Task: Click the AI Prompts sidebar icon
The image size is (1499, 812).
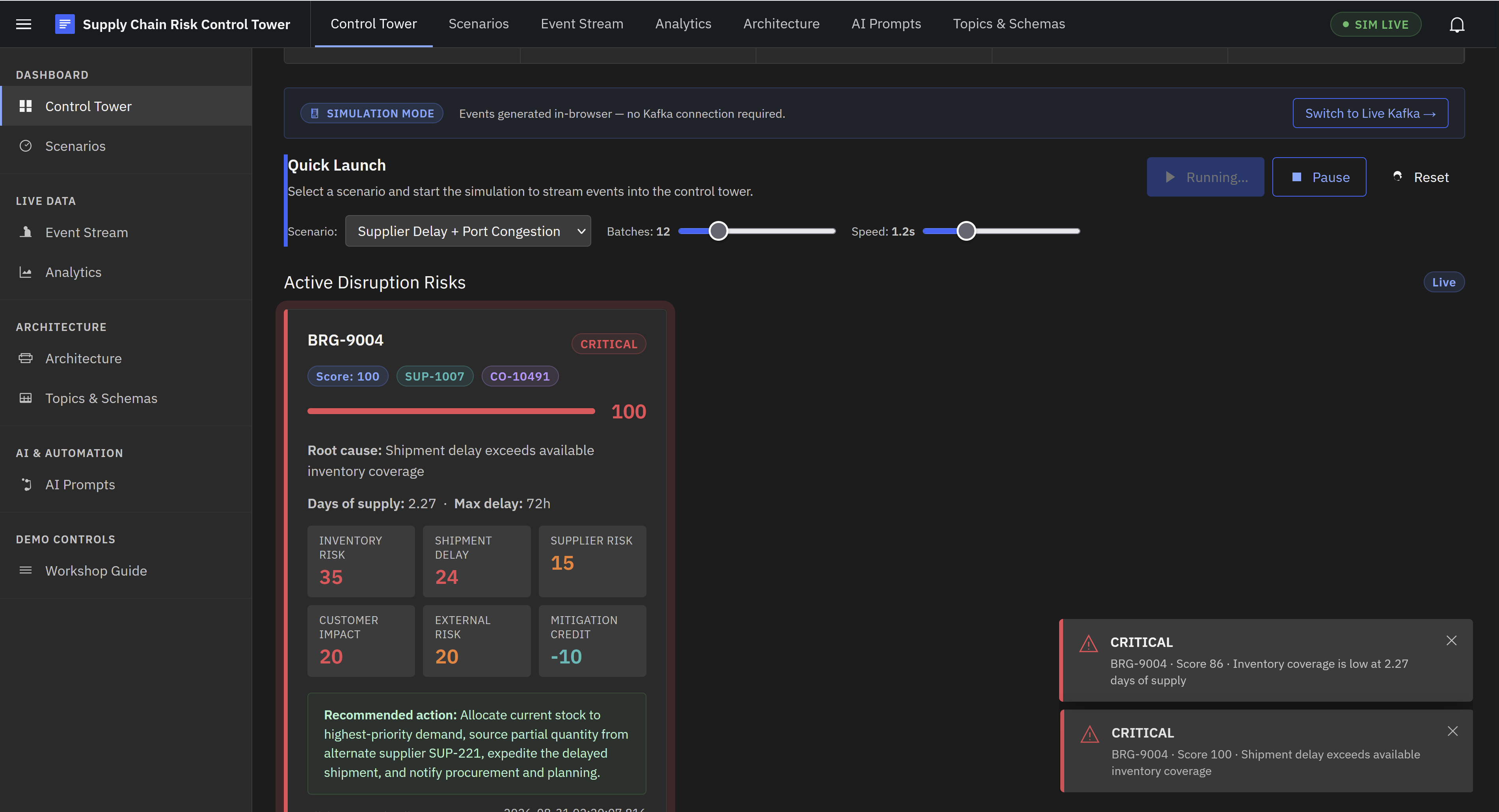Action: tap(26, 485)
